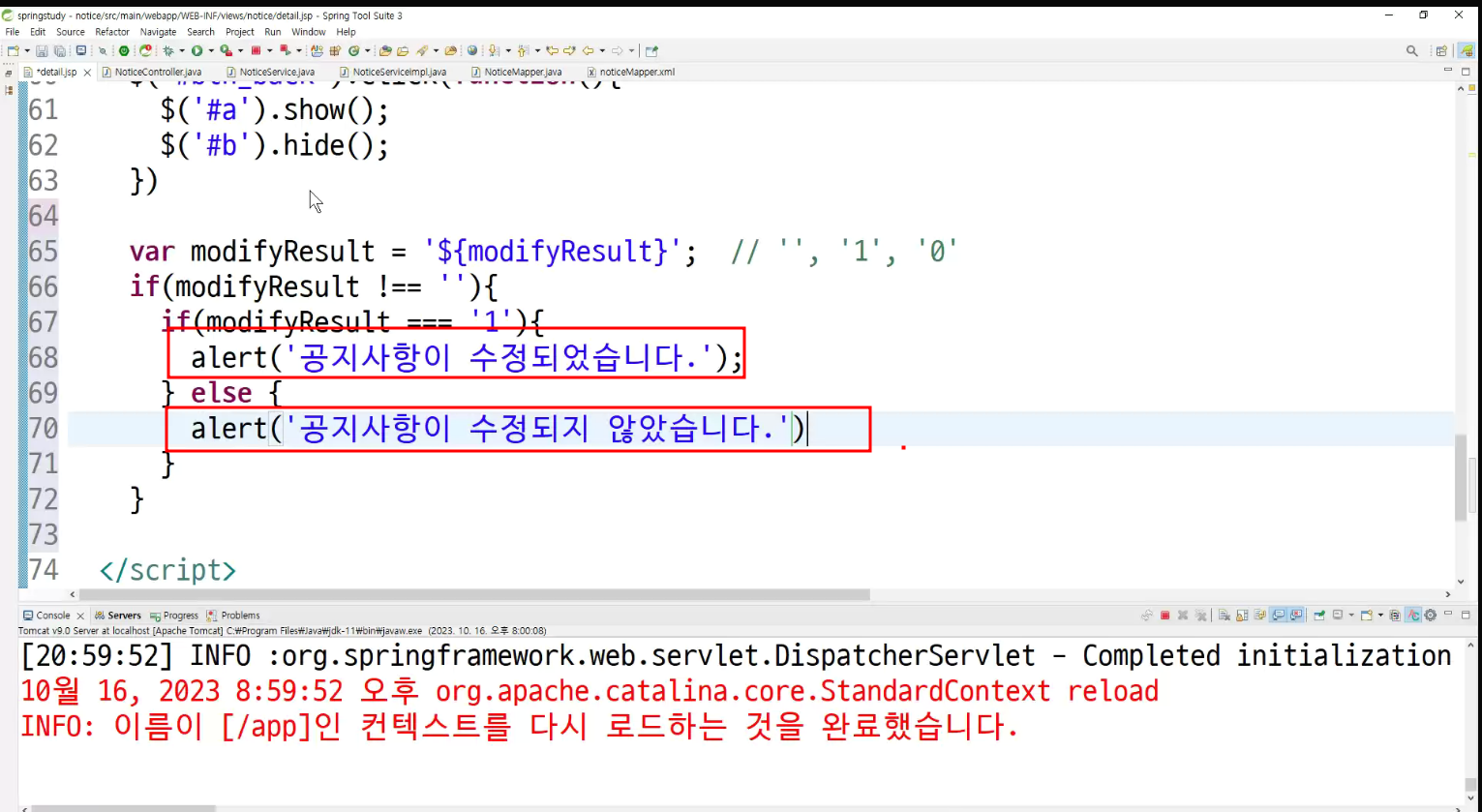Open the console settings gear icon
Image resolution: width=1482 pixels, height=812 pixels.
pyautogui.click(x=1431, y=616)
